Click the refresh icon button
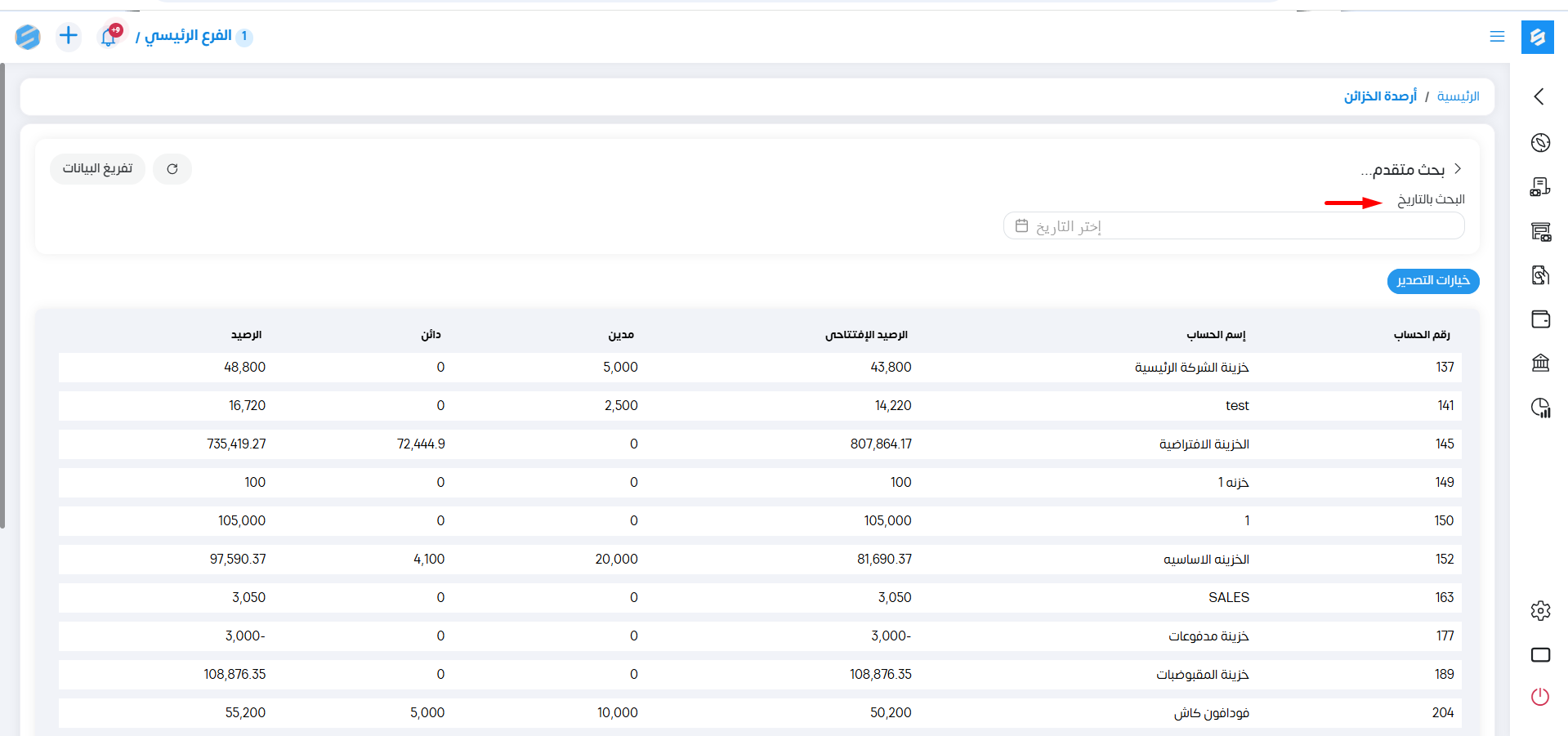 pos(172,169)
